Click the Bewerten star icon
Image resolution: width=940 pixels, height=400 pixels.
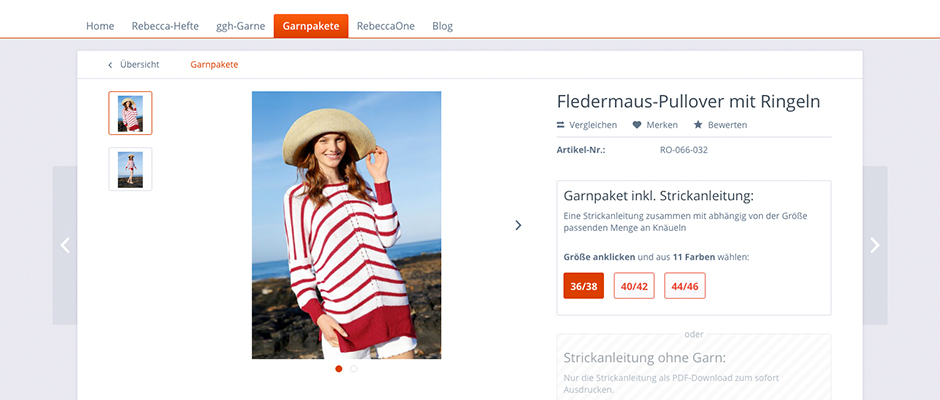[x=698, y=125]
